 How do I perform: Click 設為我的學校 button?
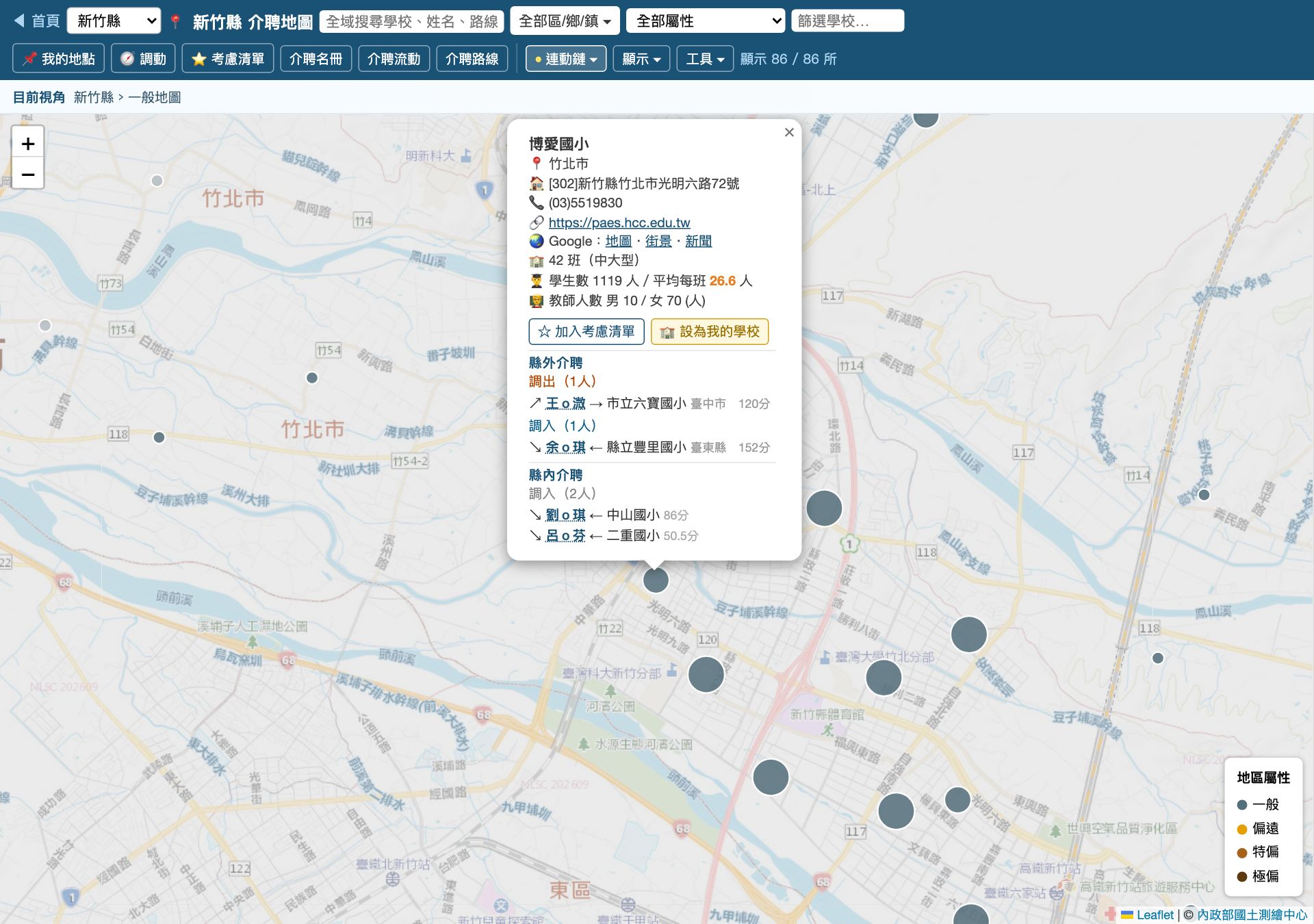click(710, 331)
